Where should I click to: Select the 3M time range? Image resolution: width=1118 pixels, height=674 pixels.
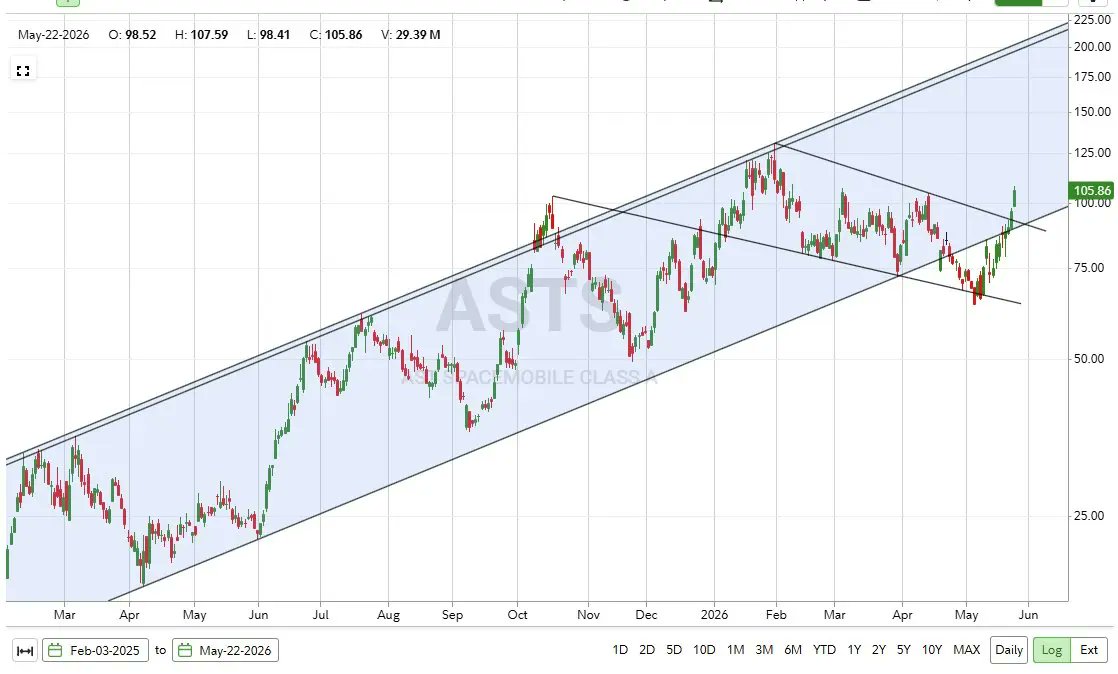(x=764, y=650)
